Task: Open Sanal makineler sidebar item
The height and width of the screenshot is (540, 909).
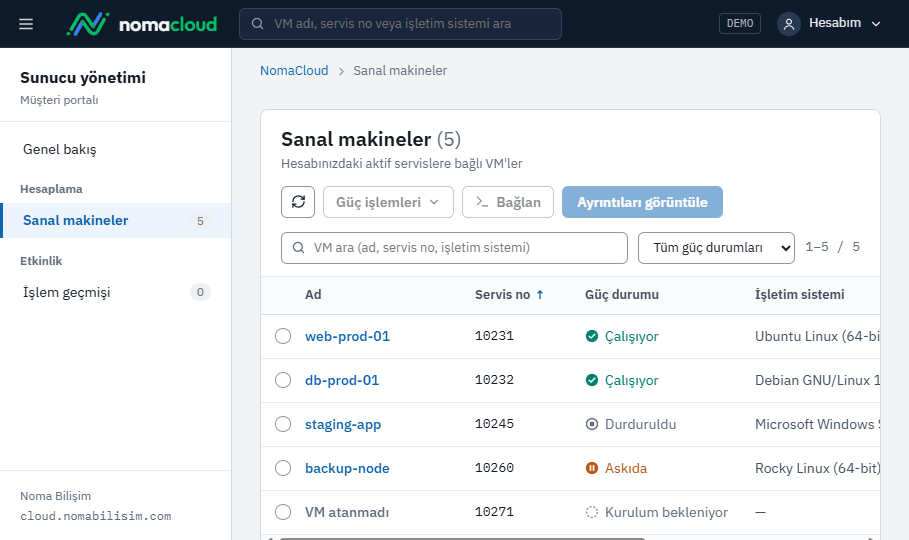Action: point(116,220)
